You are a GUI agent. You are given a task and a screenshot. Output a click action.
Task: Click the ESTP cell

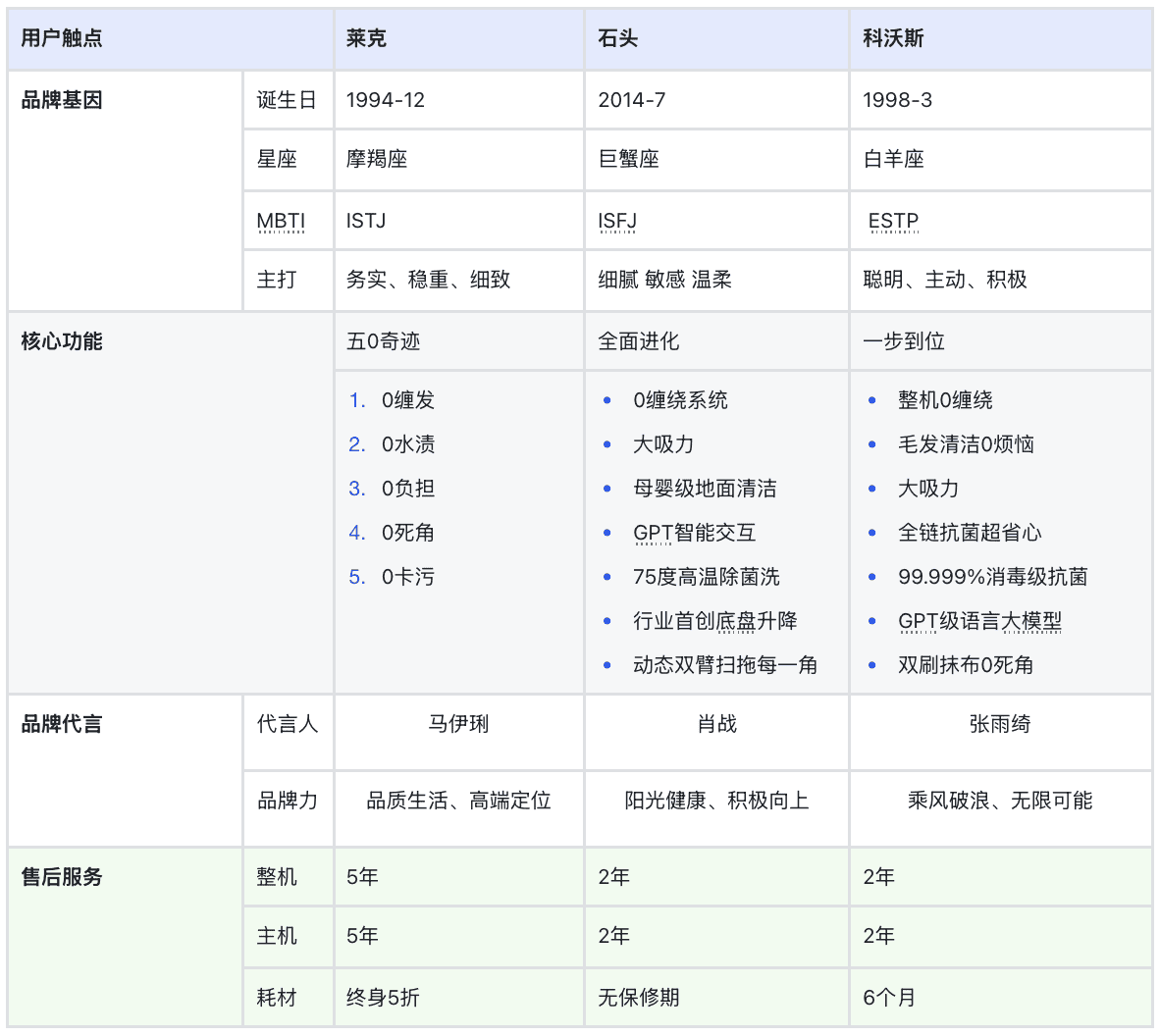click(x=1001, y=221)
